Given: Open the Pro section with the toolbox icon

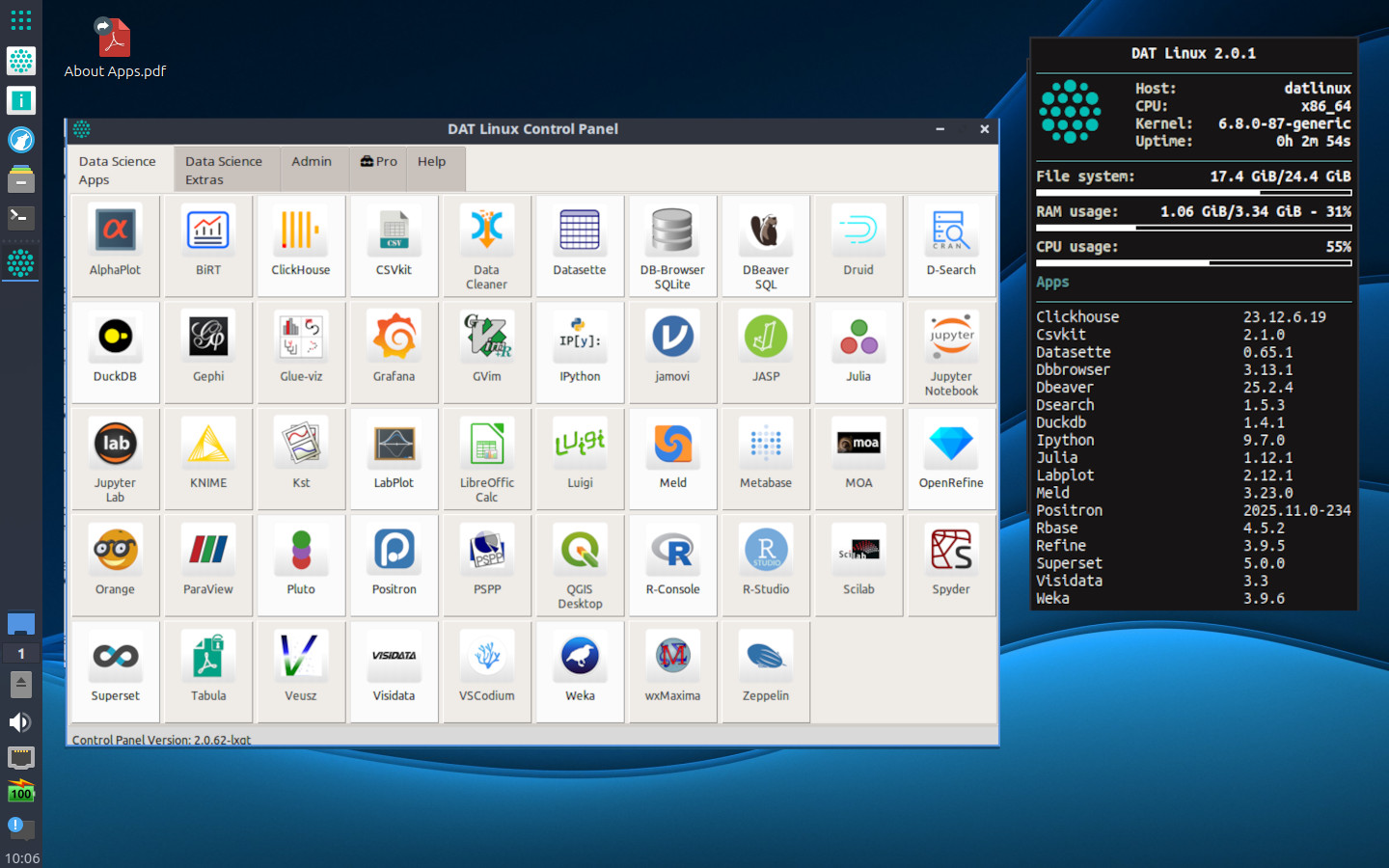Looking at the screenshot, I should pyautogui.click(x=377, y=161).
